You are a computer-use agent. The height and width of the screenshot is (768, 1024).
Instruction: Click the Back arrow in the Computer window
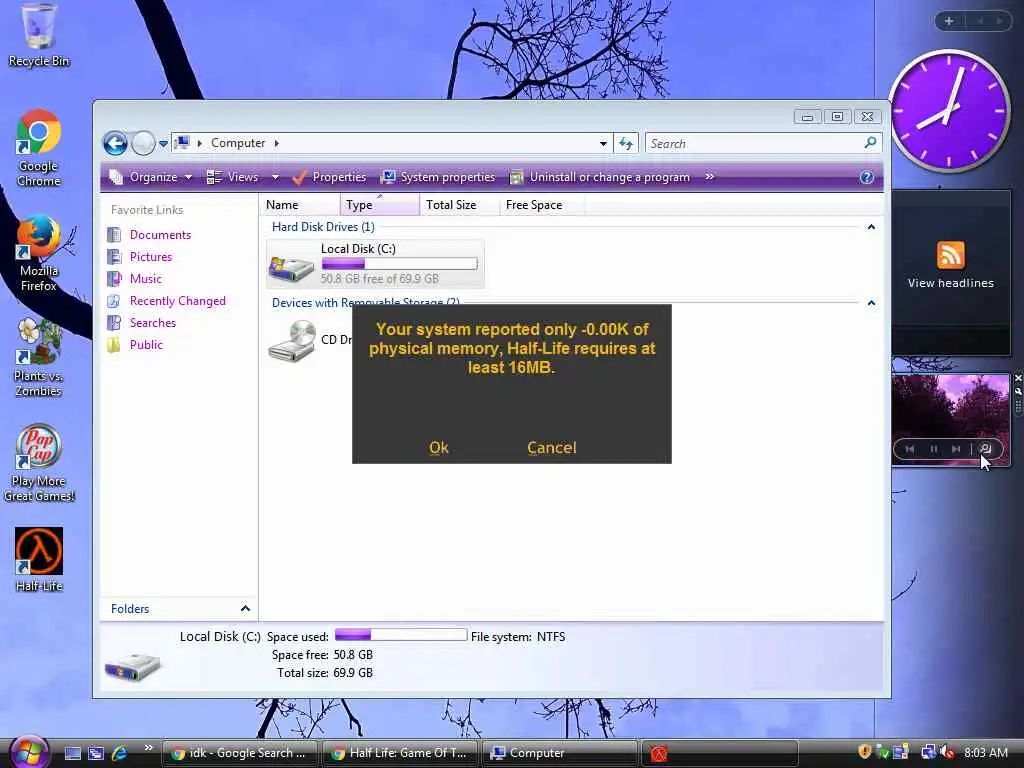click(116, 143)
